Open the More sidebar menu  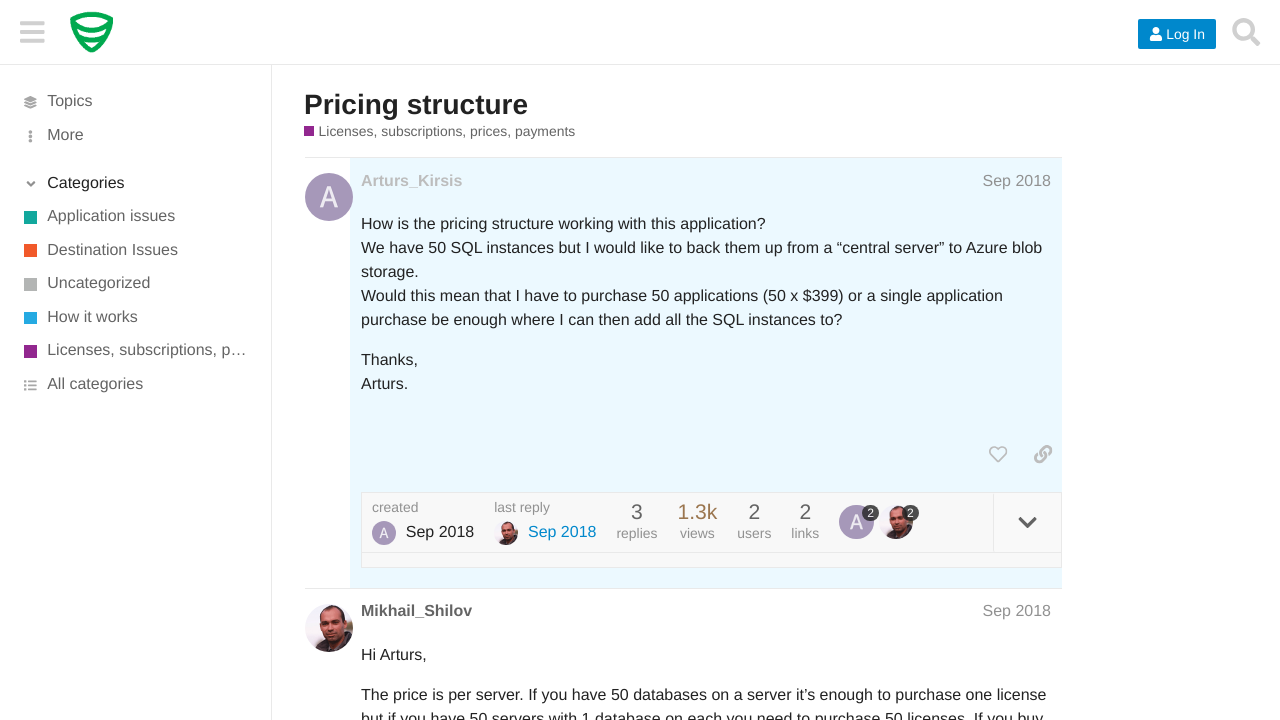click(65, 135)
